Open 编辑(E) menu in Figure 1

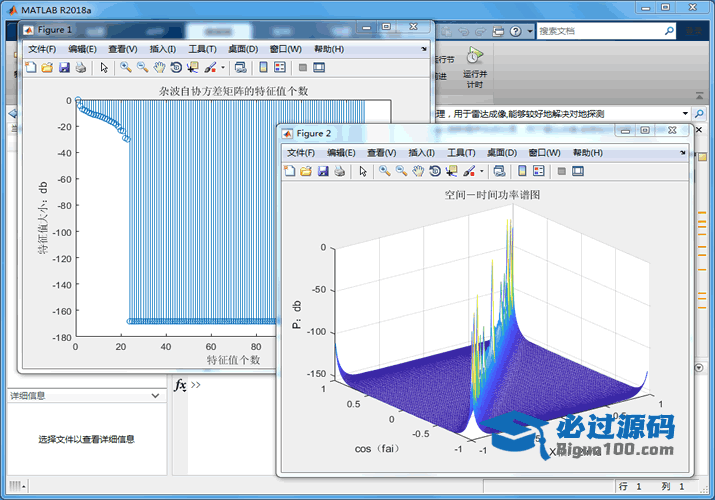[83, 49]
